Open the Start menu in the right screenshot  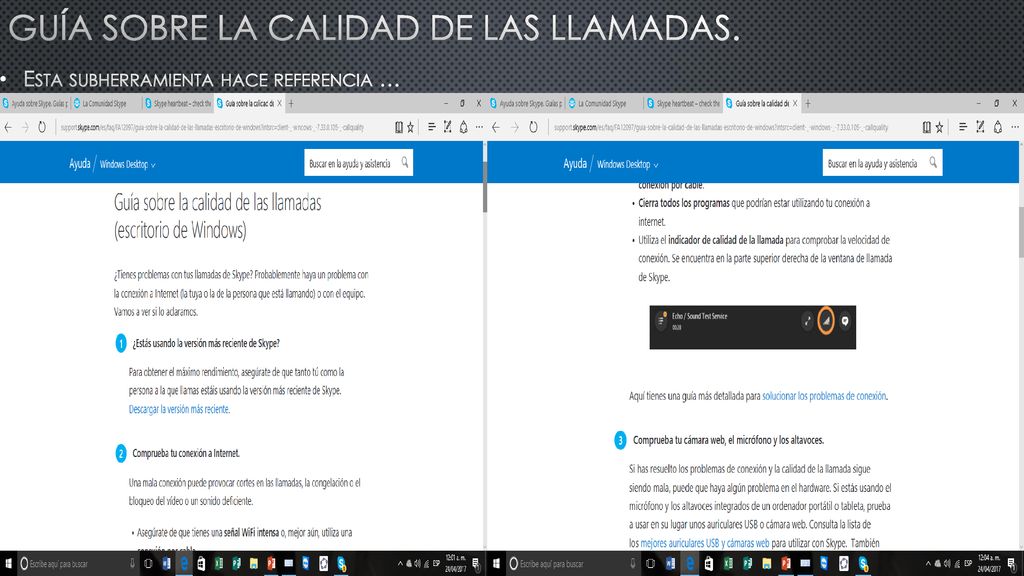click(496, 563)
